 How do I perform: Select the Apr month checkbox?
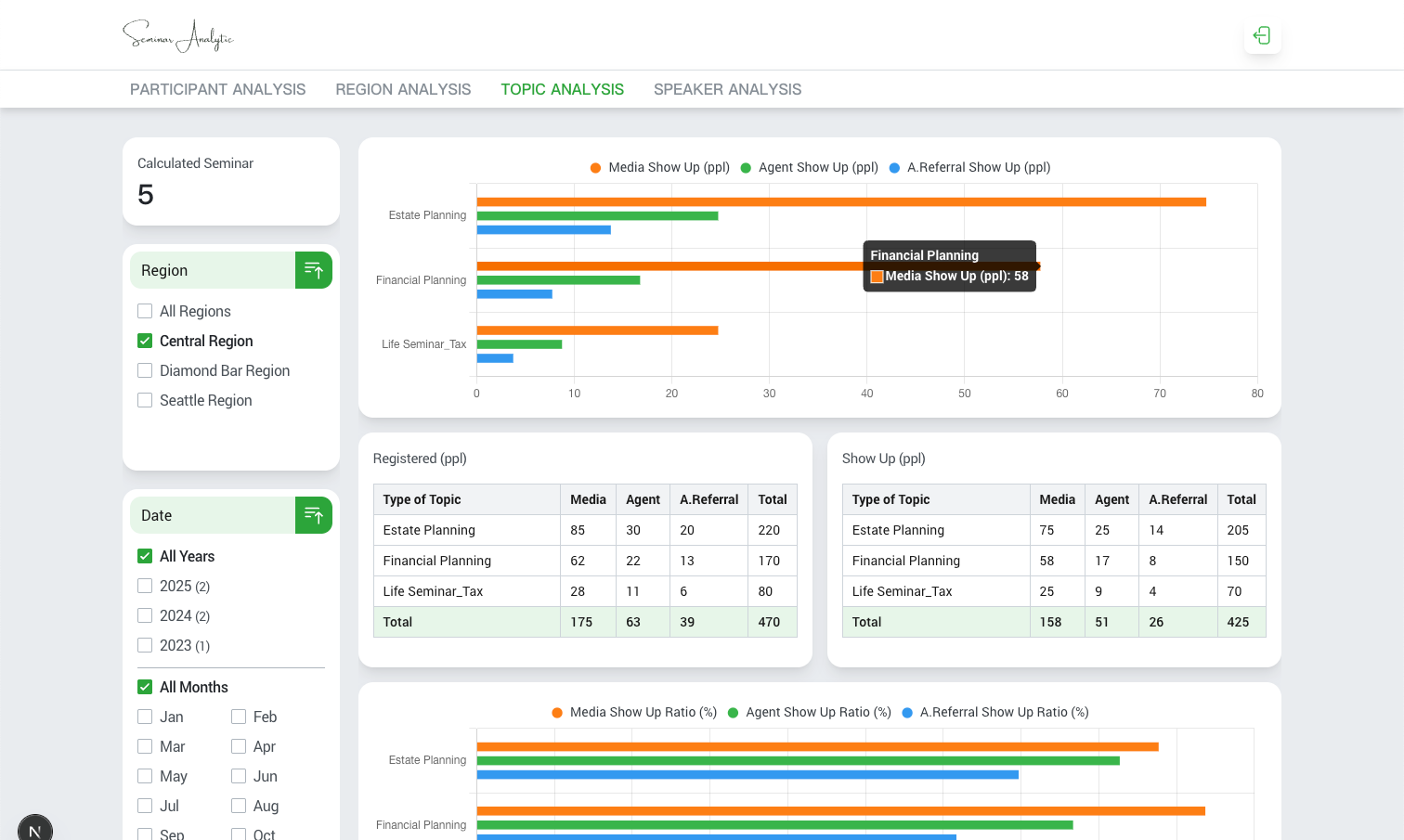point(239,746)
